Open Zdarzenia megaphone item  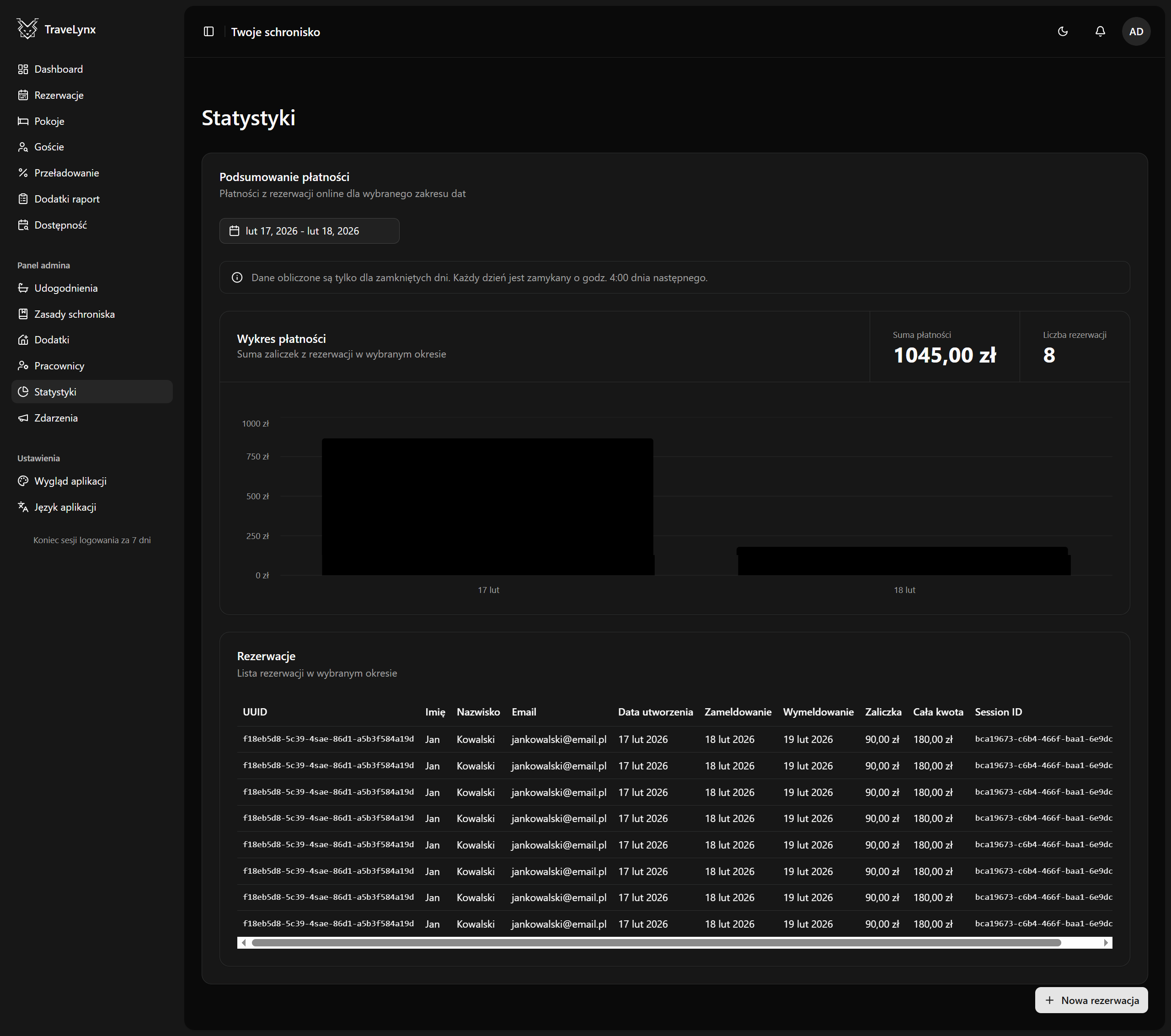(56, 418)
